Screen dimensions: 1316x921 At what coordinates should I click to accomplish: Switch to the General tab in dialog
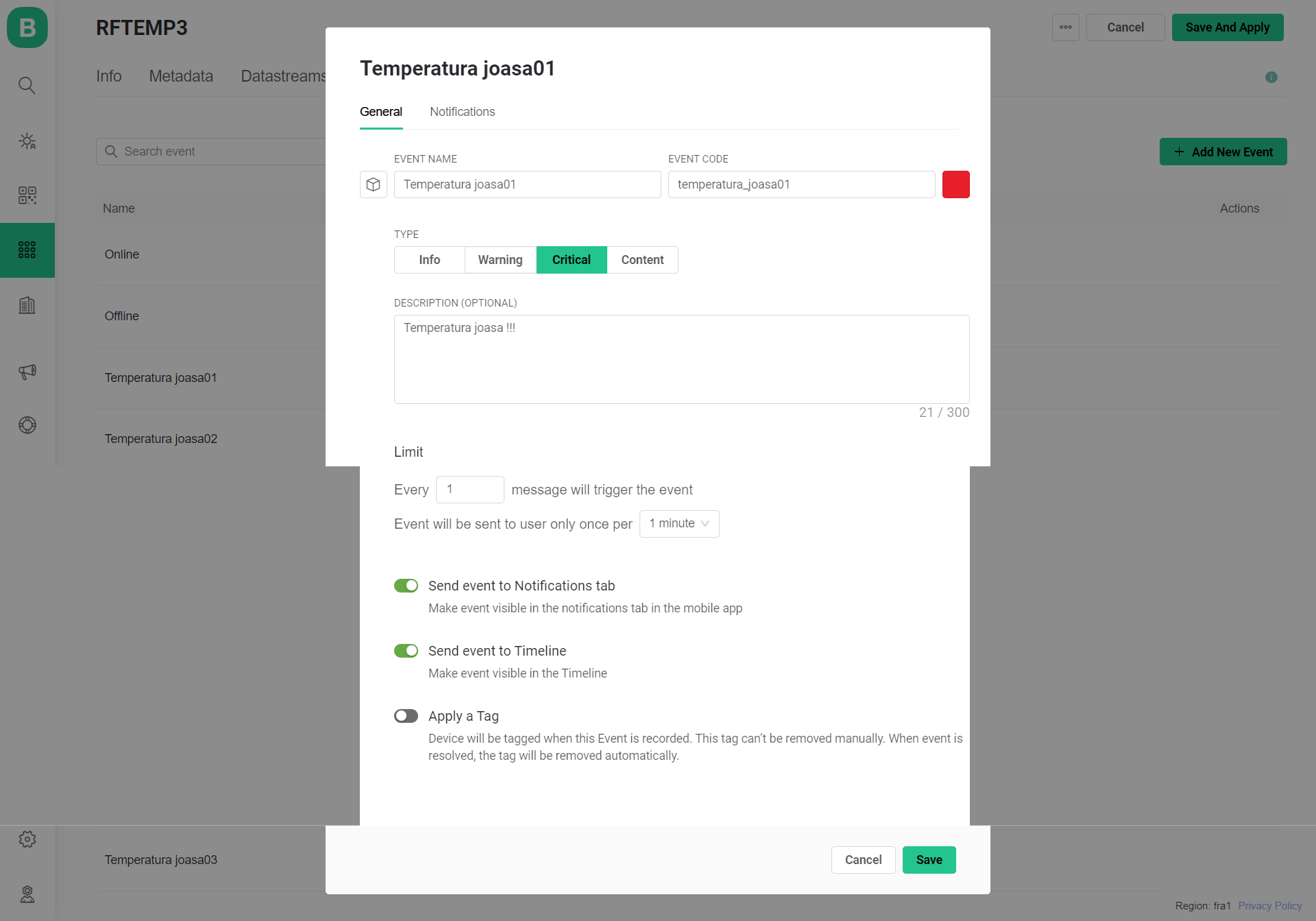(x=381, y=112)
